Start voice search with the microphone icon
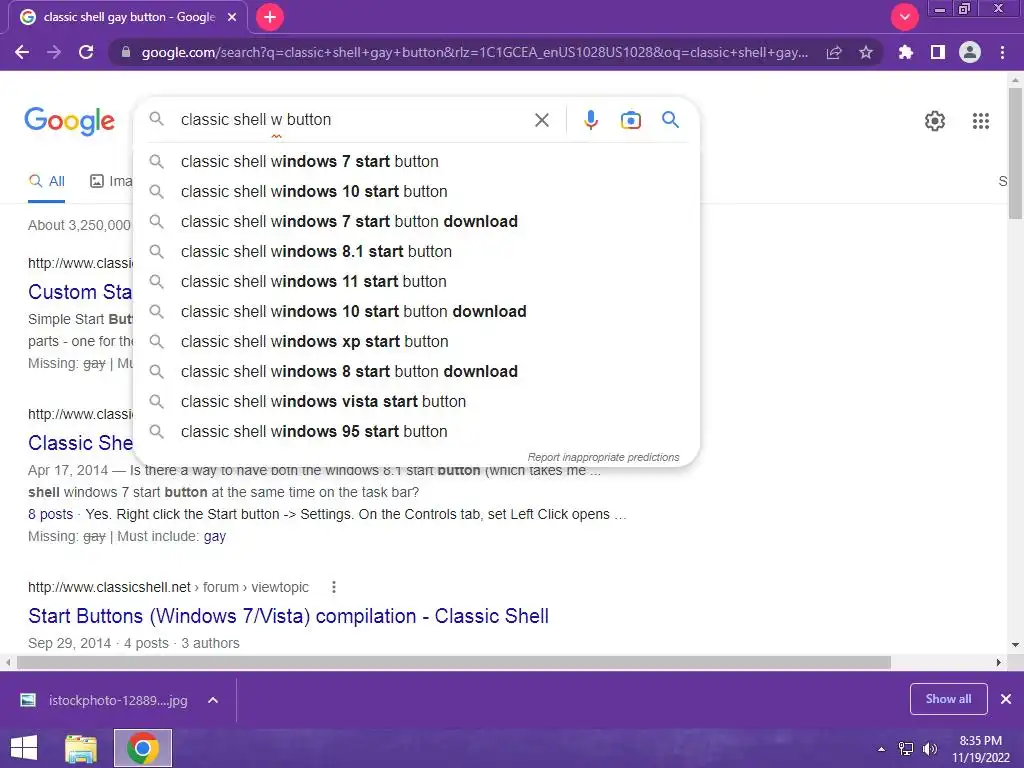1024x768 pixels. (590, 120)
